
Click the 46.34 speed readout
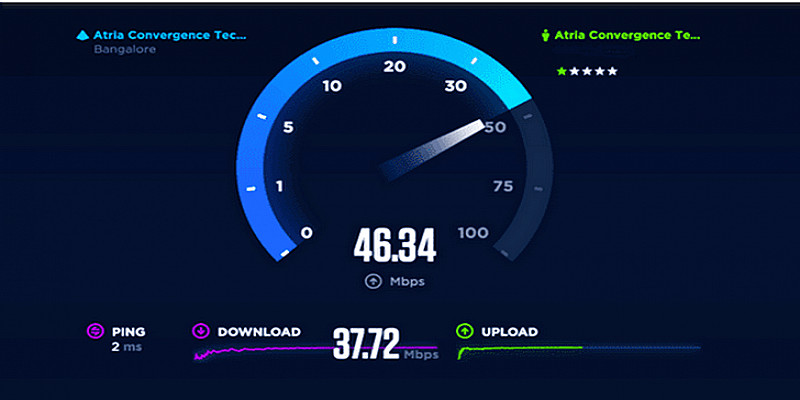pos(395,246)
